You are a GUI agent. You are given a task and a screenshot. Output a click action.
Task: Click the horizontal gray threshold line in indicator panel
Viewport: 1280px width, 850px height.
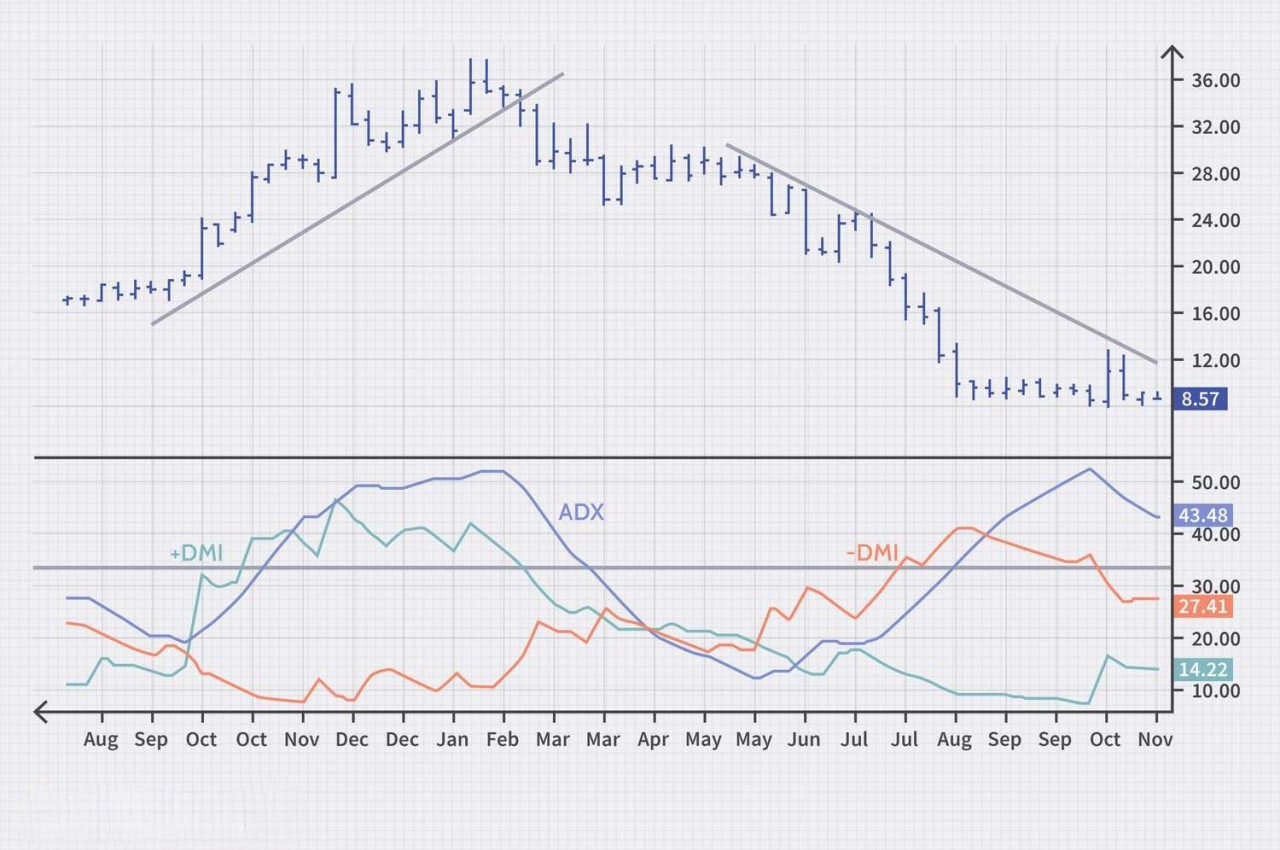pos(600,567)
